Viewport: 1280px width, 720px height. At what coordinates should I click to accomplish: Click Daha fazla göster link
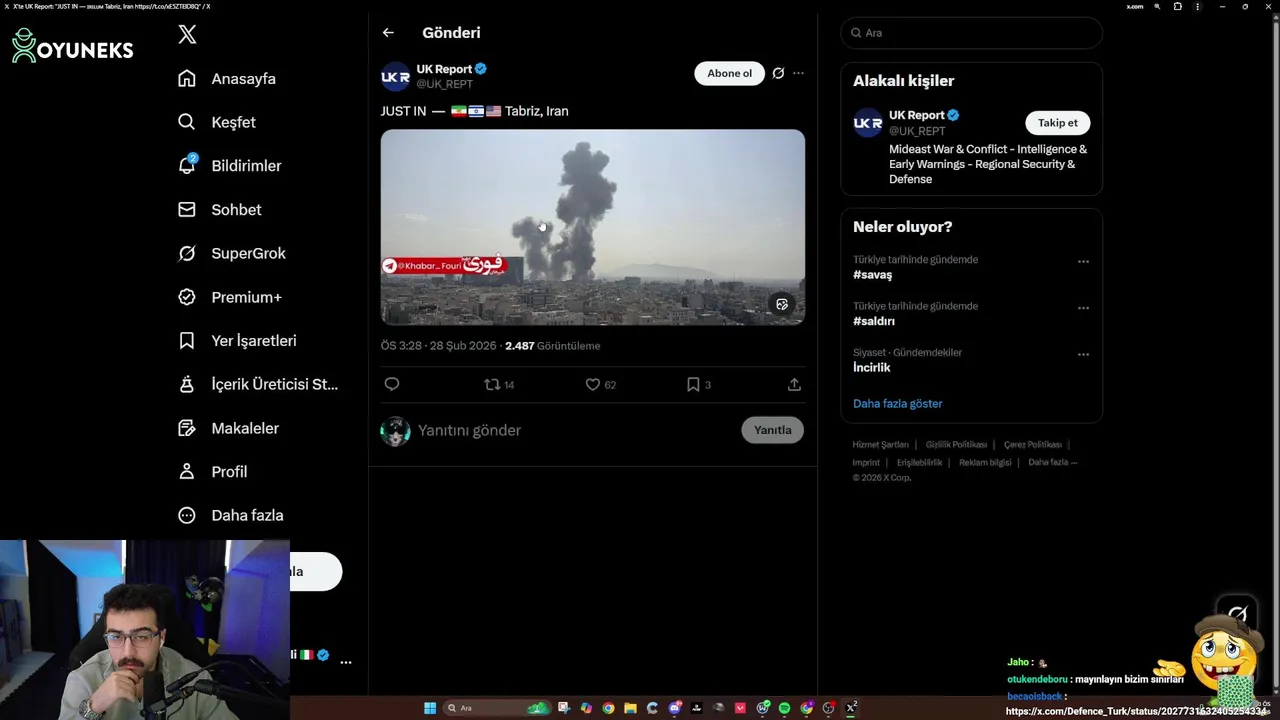tap(897, 404)
